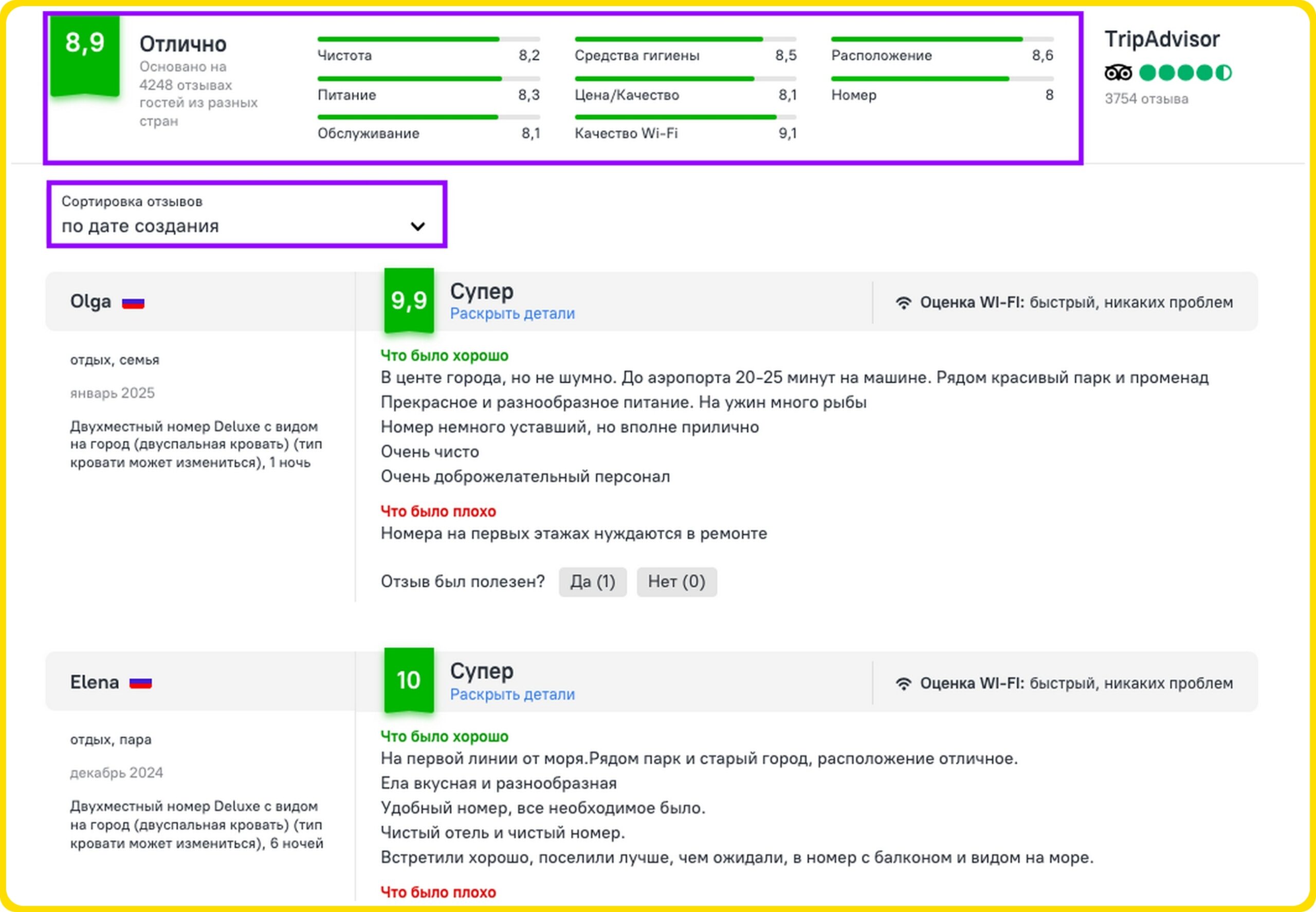This screenshot has height=912, width=1316.
Task: Click the Wi-Fi icon in Elena's review
Action: pyautogui.click(x=903, y=683)
